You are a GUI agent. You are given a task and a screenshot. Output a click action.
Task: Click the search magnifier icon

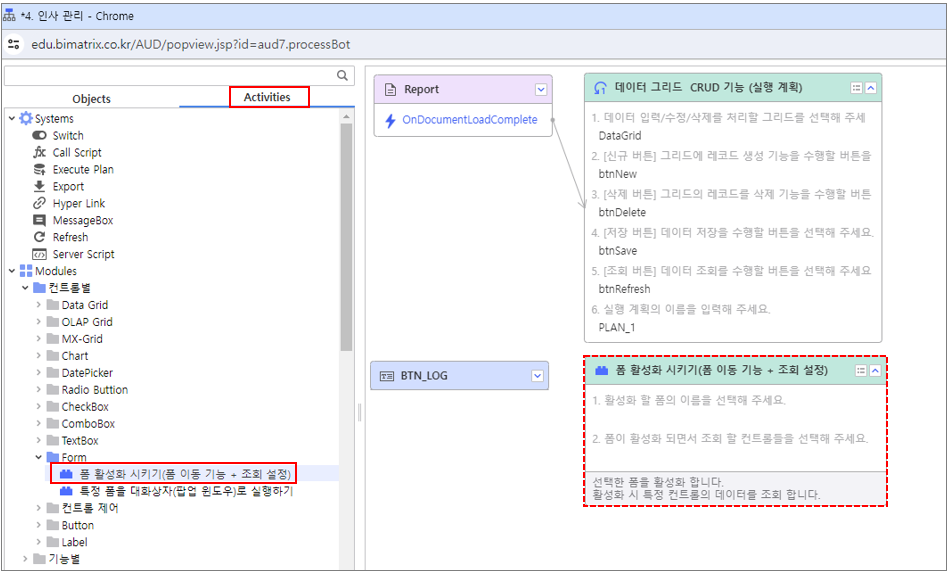[x=343, y=76]
